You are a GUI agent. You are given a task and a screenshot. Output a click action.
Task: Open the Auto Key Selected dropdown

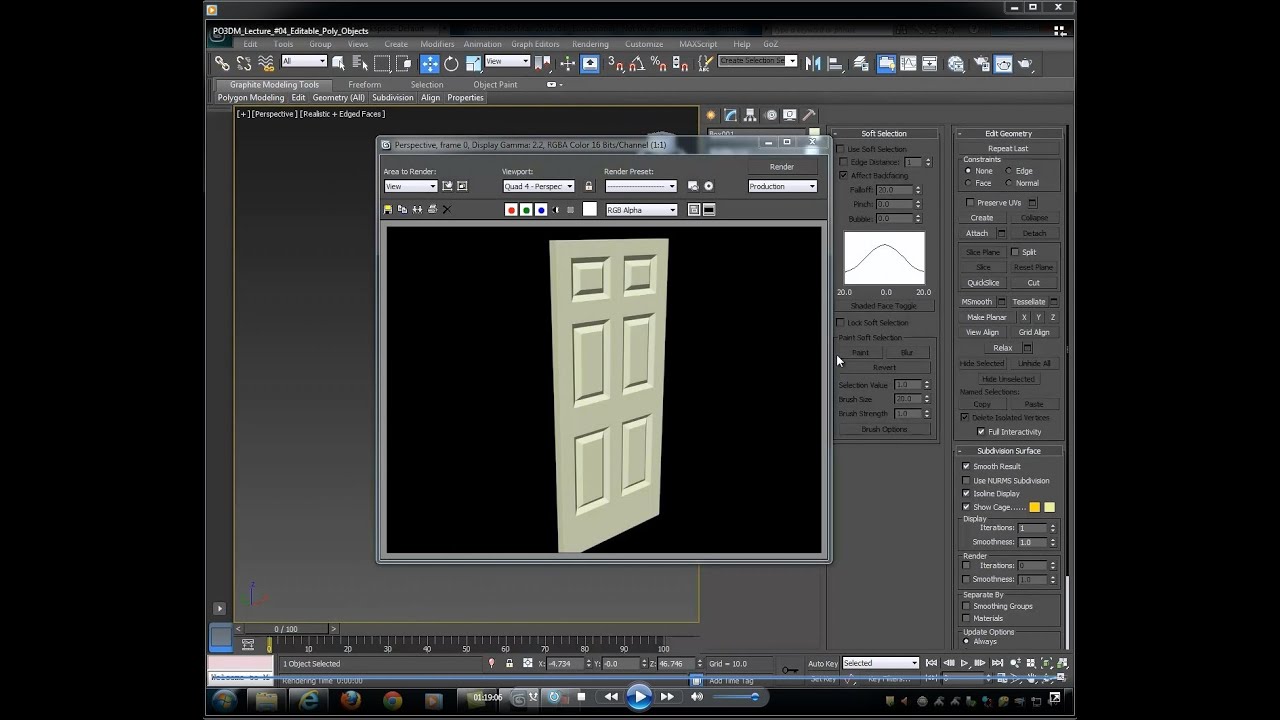click(880, 663)
